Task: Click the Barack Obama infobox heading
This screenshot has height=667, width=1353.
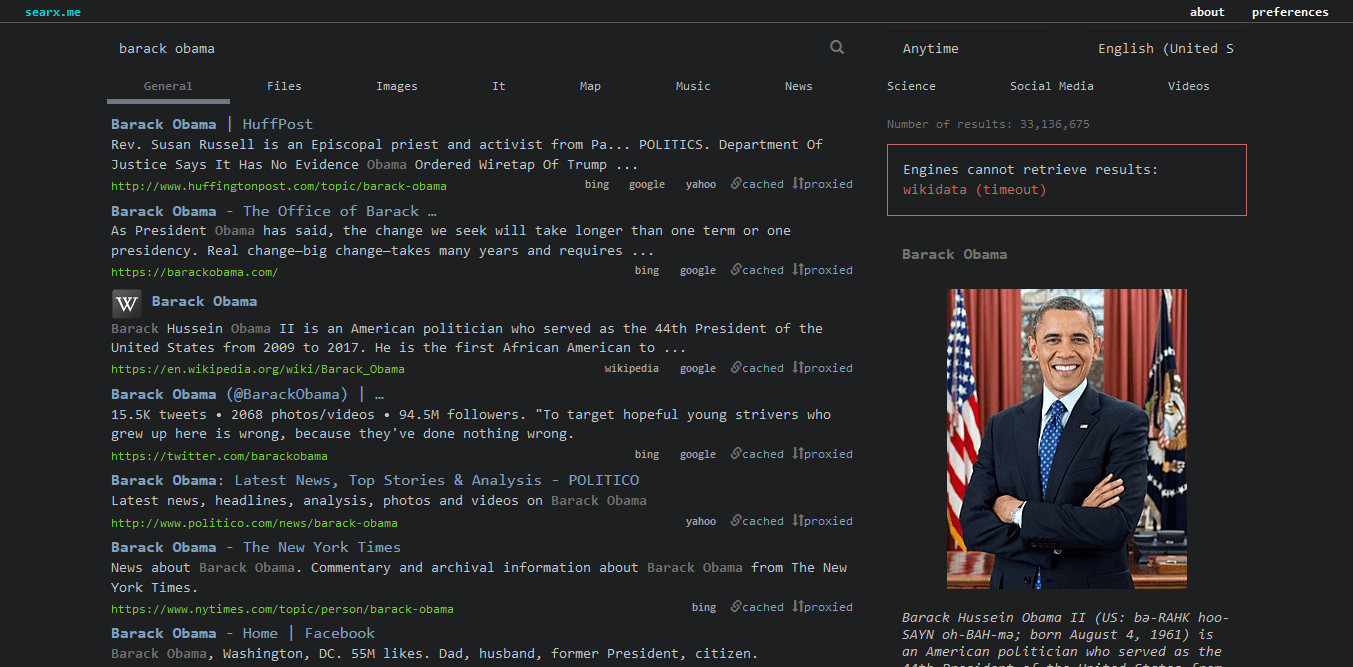Action: (954, 254)
